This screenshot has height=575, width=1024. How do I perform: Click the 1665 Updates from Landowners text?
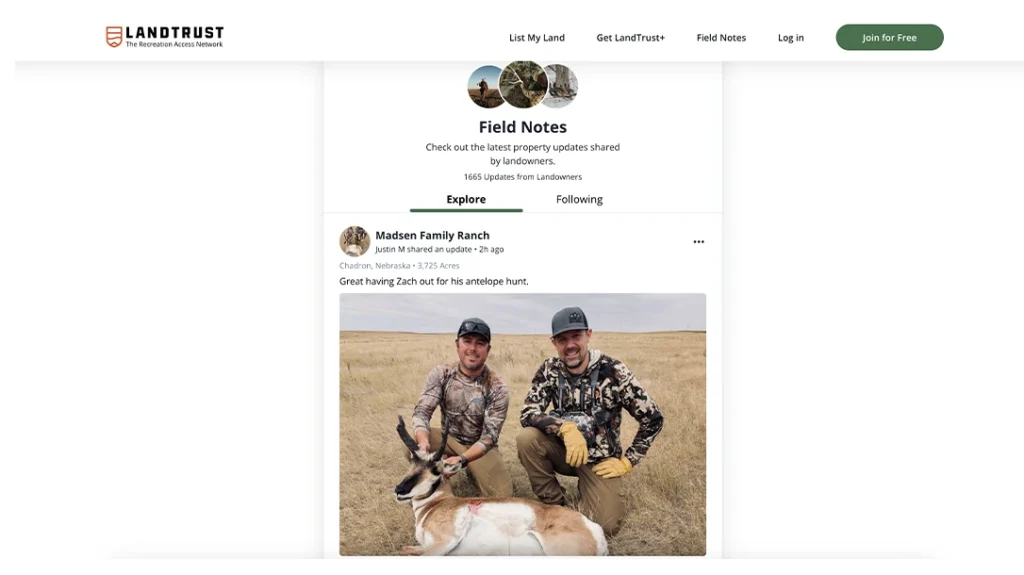(522, 177)
